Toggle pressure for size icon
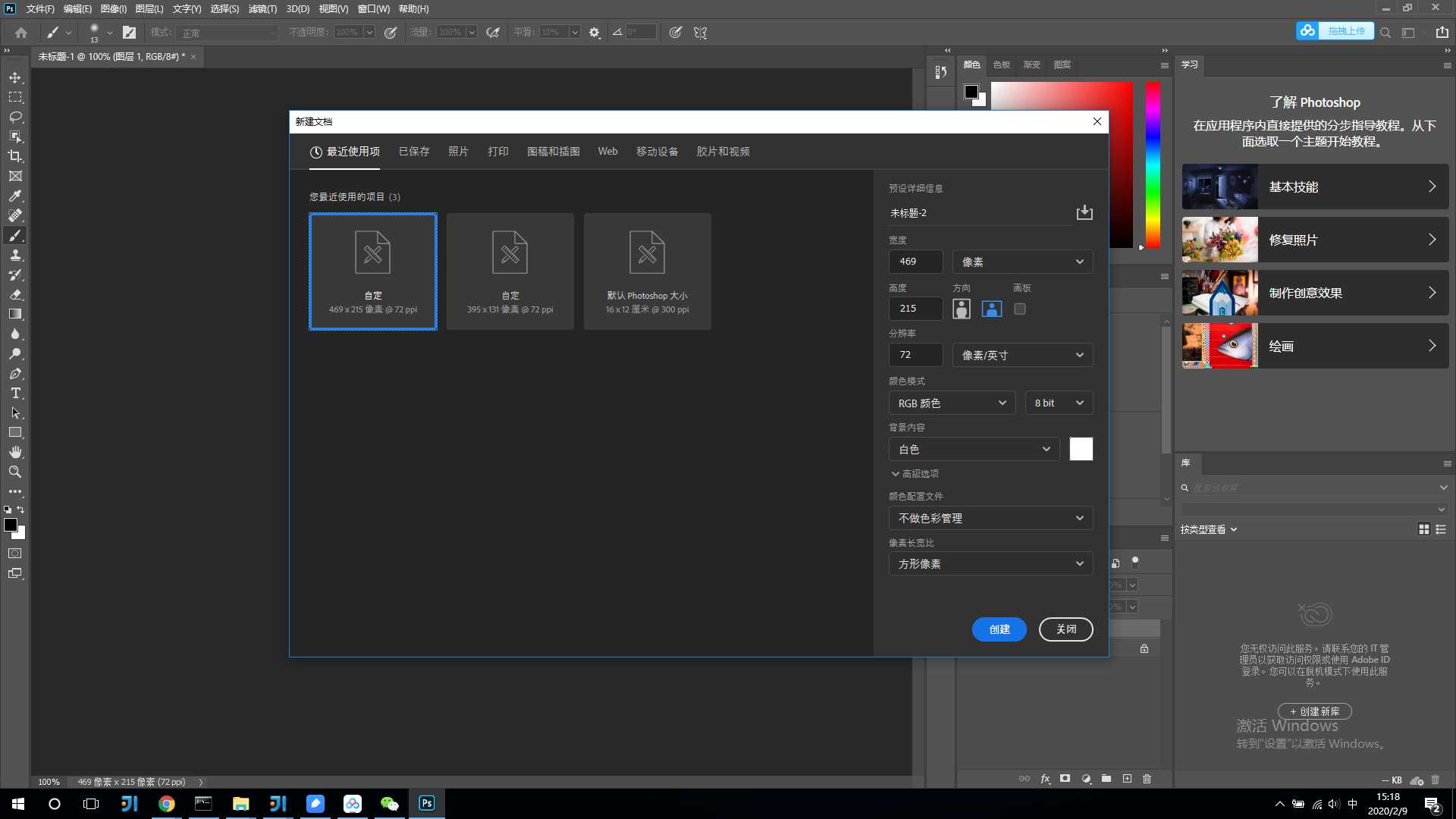The image size is (1456, 819). tap(675, 33)
